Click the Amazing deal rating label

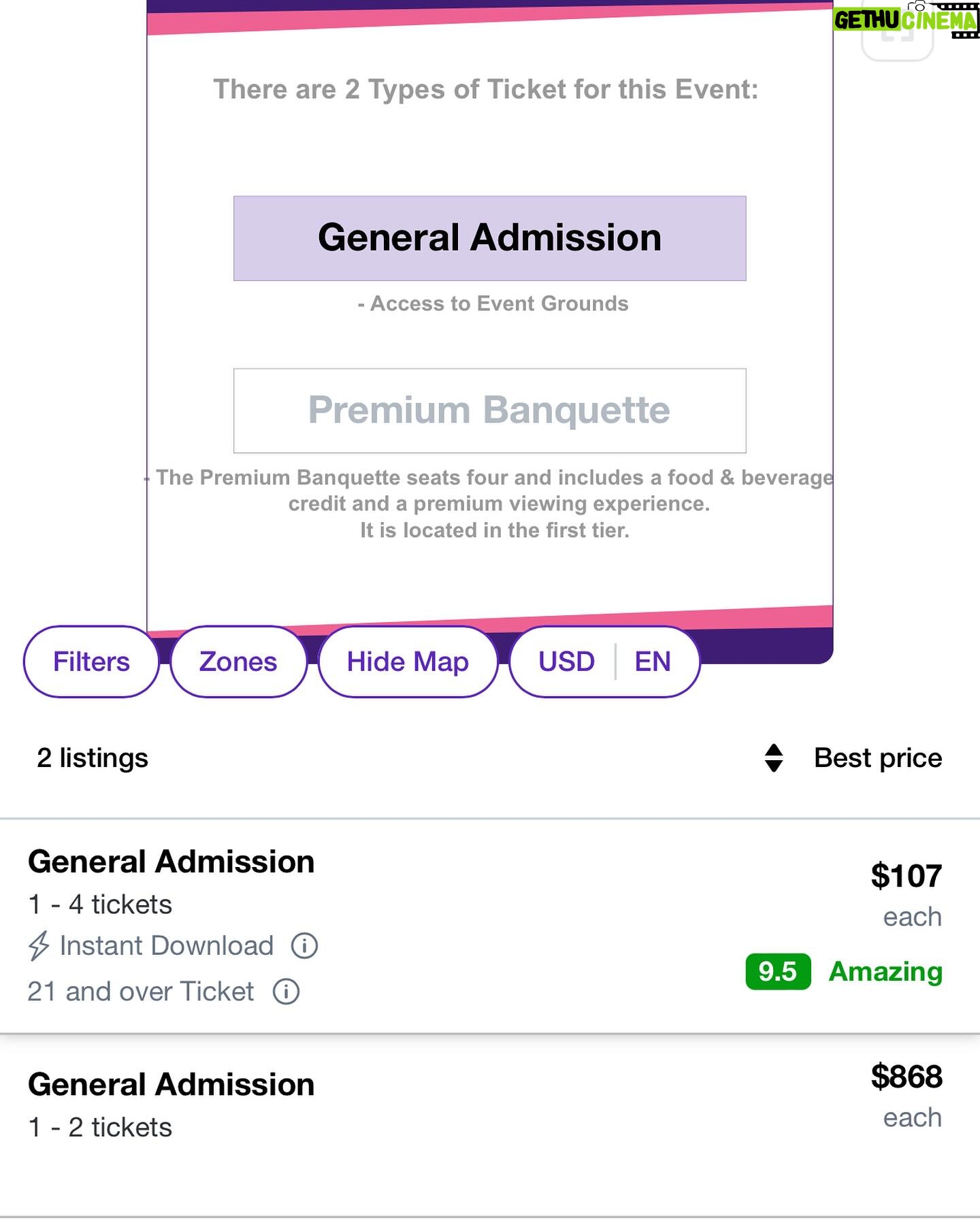pos(885,972)
